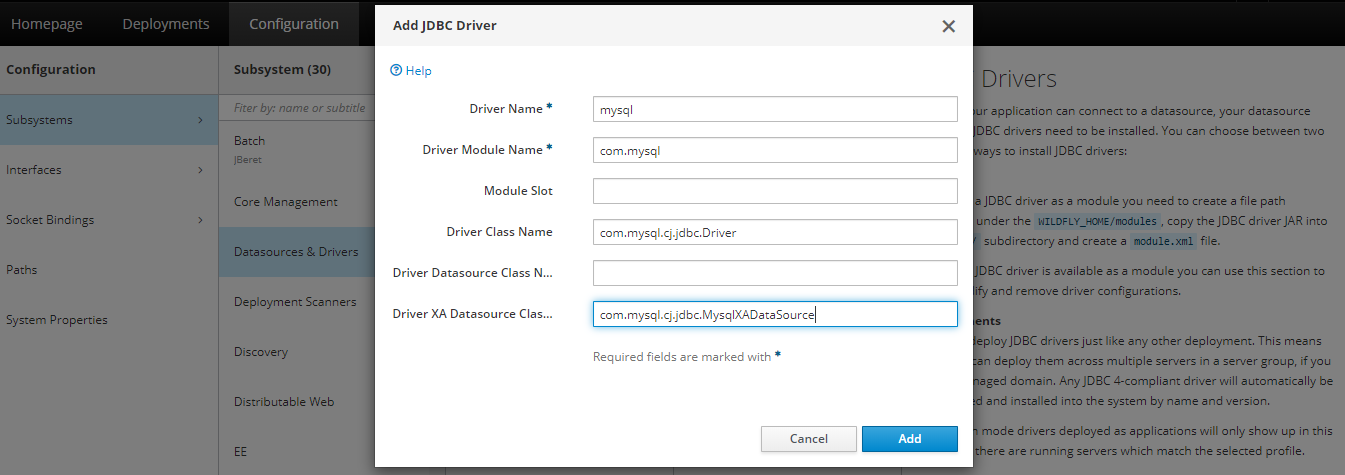Image resolution: width=1345 pixels, height=475 pixels.
Task: Open Paths in Configuration column
Action: click(109, 270)
